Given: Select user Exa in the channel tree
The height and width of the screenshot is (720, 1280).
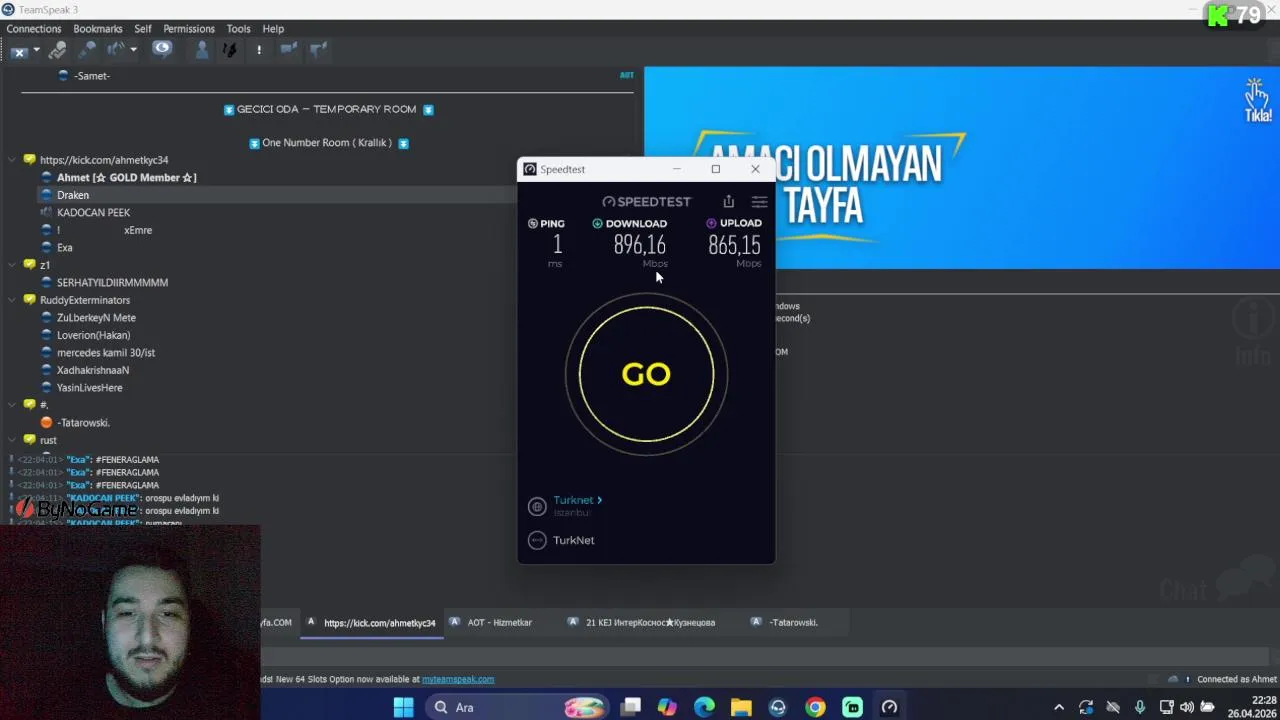Looking at the screenshot, I should click(64, 248).
